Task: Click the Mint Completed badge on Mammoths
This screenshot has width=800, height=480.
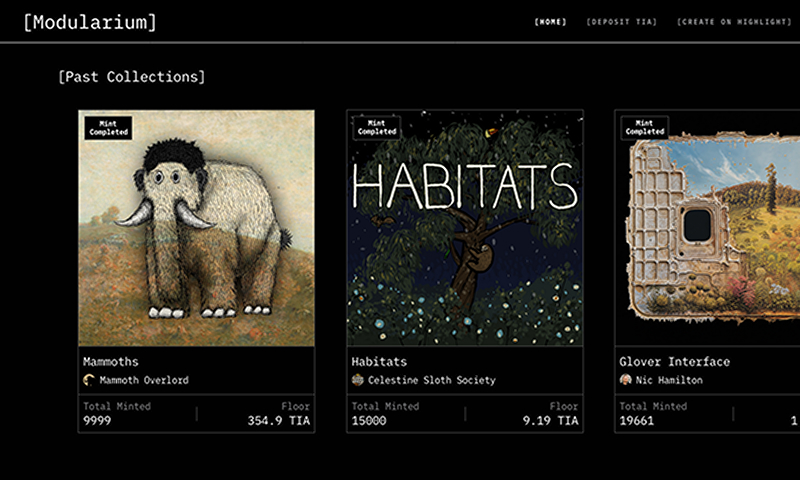Action: [108, 128]
